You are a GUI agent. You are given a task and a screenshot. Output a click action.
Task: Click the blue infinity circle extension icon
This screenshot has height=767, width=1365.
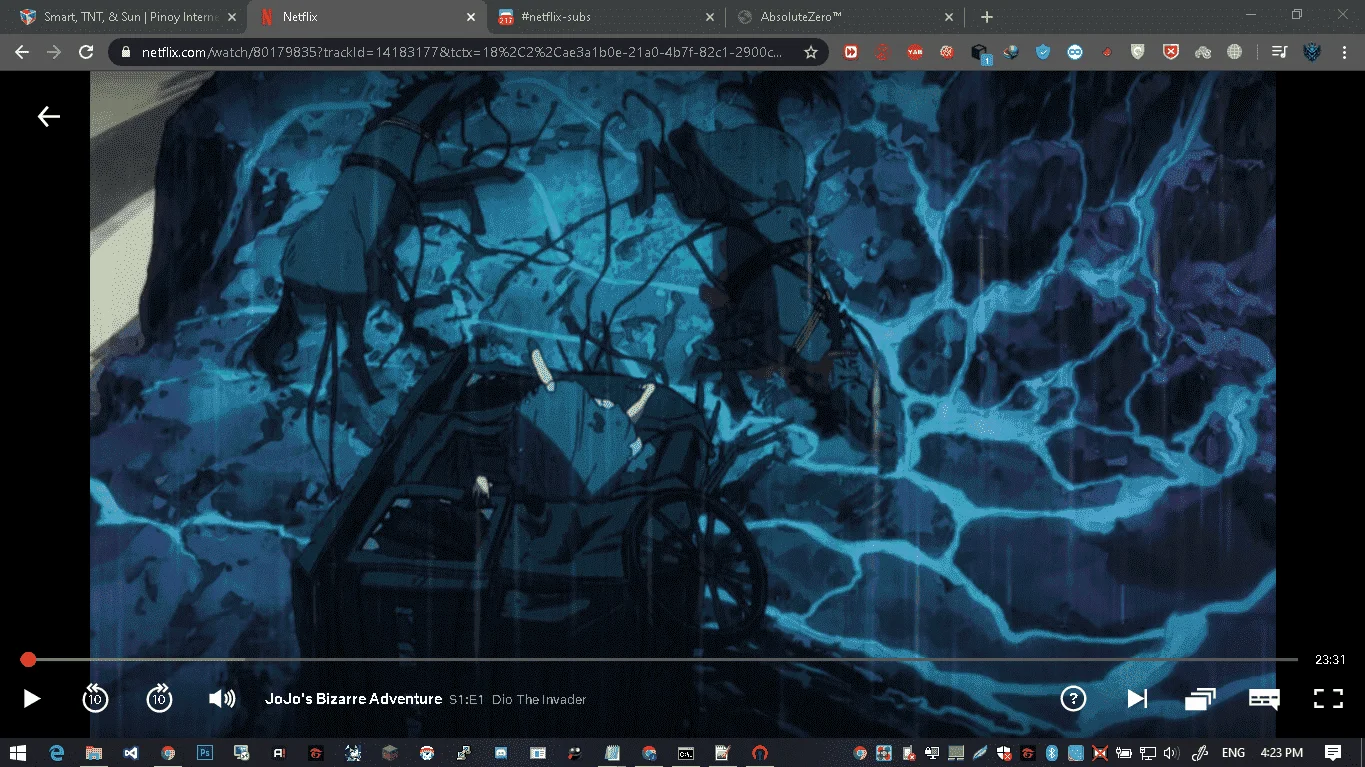coord(1075,52)
